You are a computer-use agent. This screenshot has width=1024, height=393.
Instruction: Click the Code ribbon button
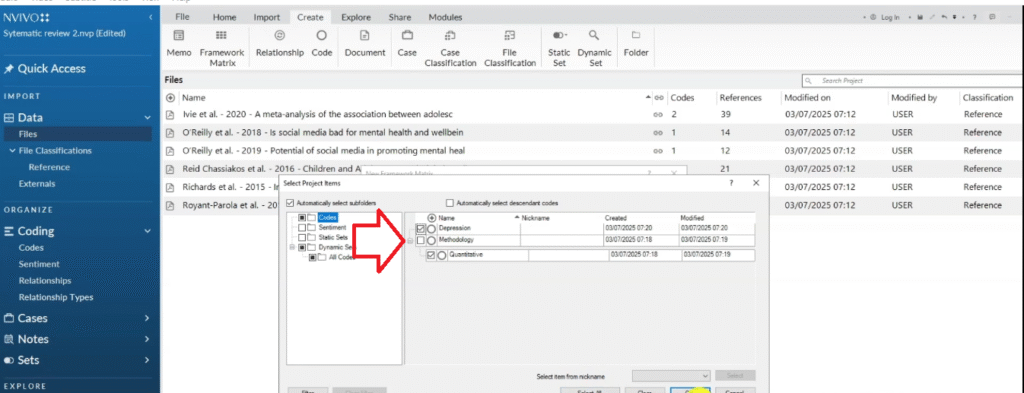coord(321,44)
